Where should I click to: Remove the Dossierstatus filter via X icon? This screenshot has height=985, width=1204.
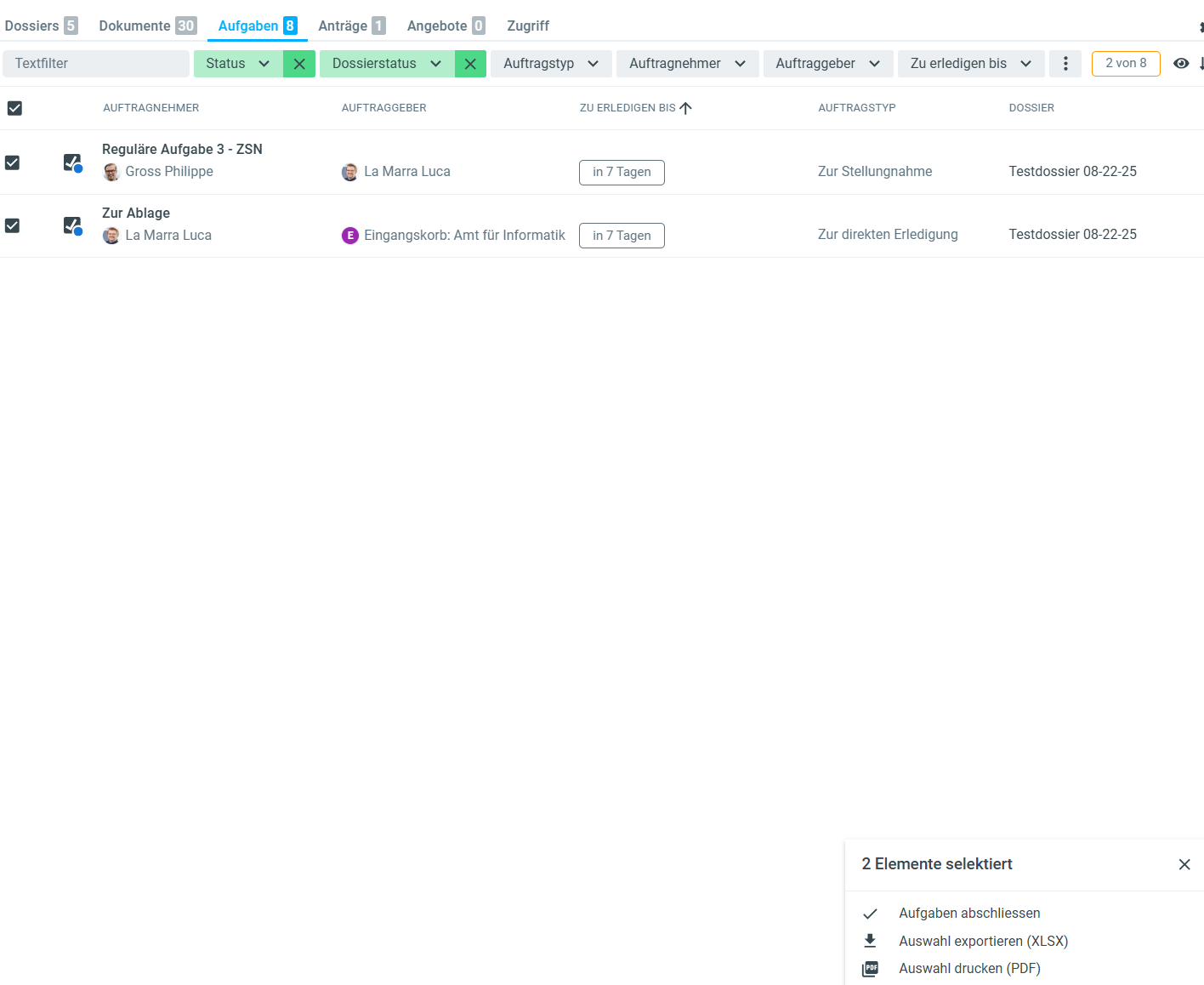pyautogui.click(x=470, y=64)
